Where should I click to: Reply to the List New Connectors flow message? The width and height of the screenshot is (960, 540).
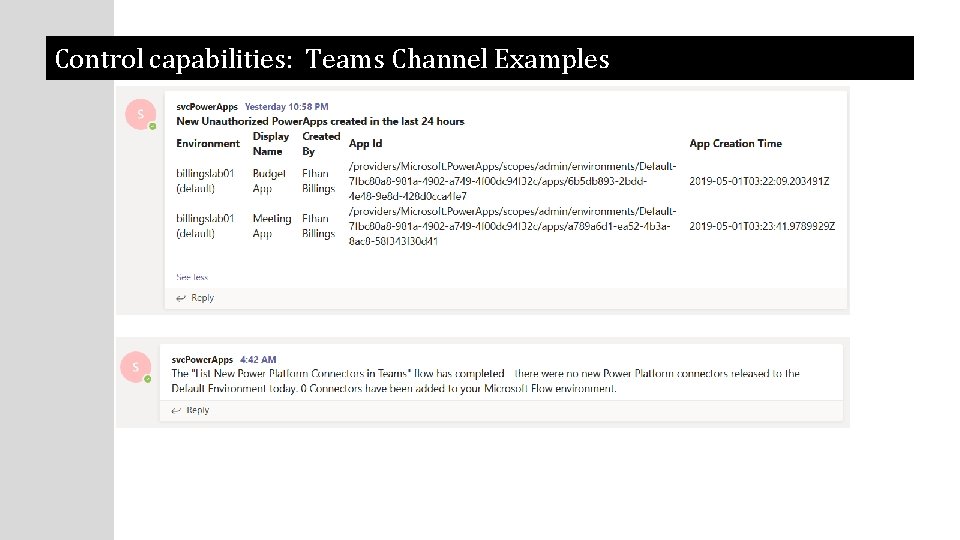click(190, 410)
